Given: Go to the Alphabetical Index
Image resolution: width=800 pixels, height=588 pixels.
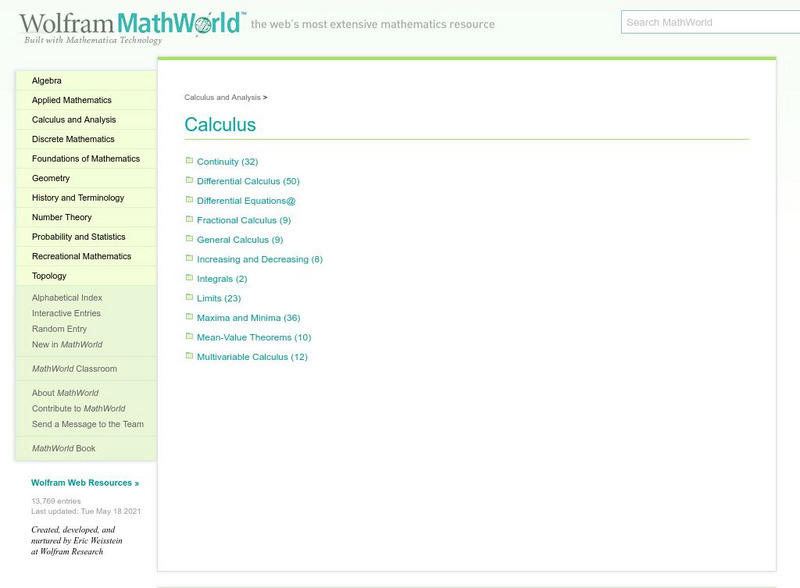Looking at the screenshot, I should coord(67,298).
